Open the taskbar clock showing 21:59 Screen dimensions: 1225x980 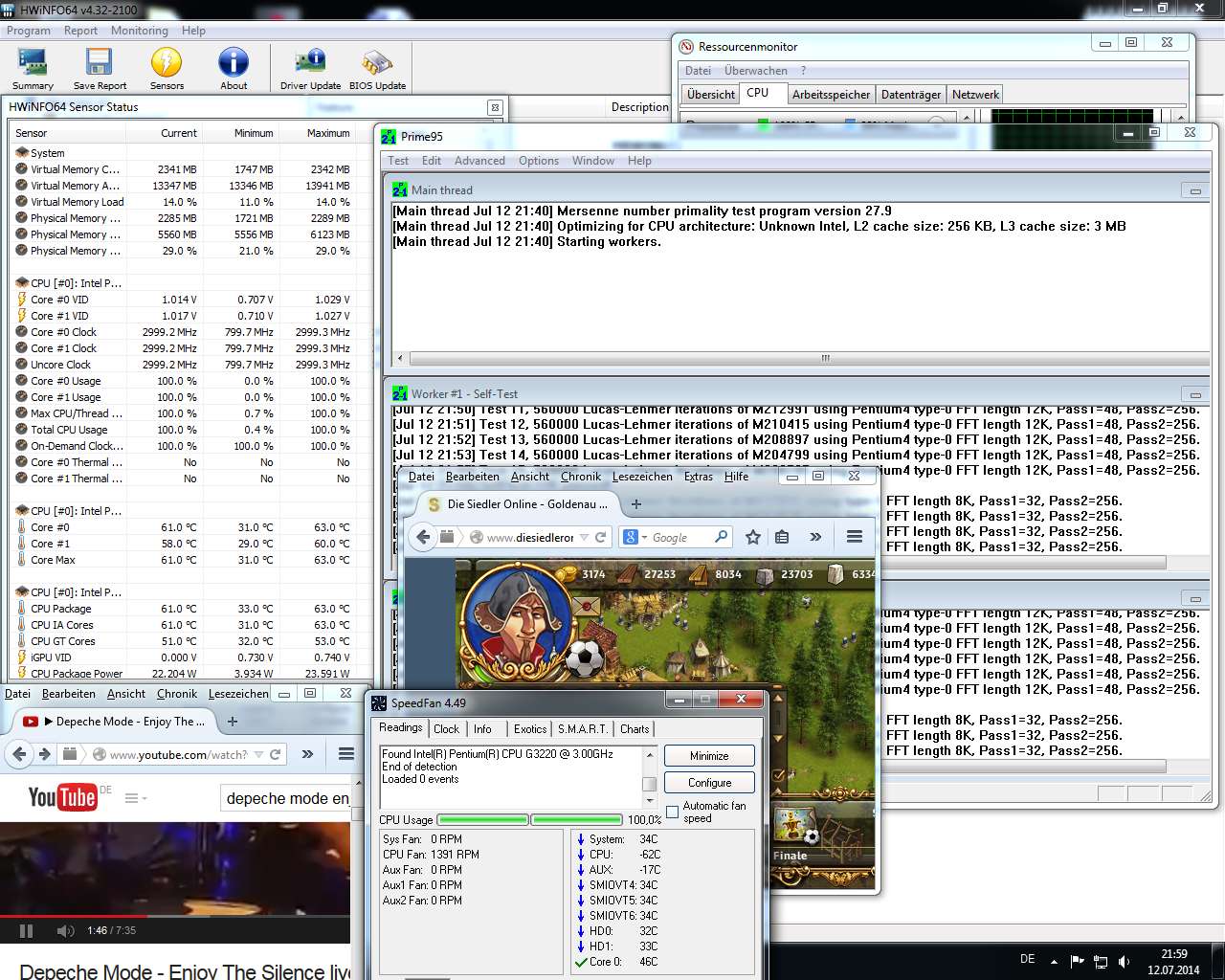[x=1173, y=962]
